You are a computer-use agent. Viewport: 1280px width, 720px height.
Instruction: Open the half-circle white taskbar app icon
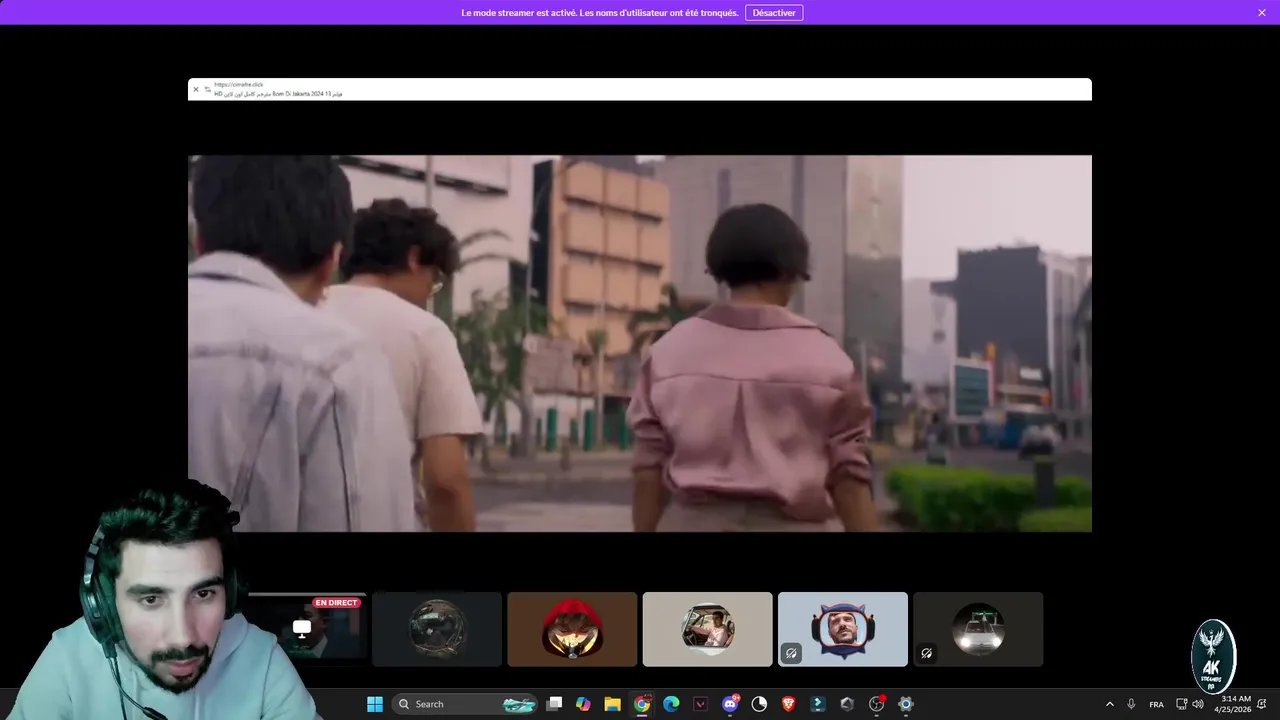coord(759,704)
